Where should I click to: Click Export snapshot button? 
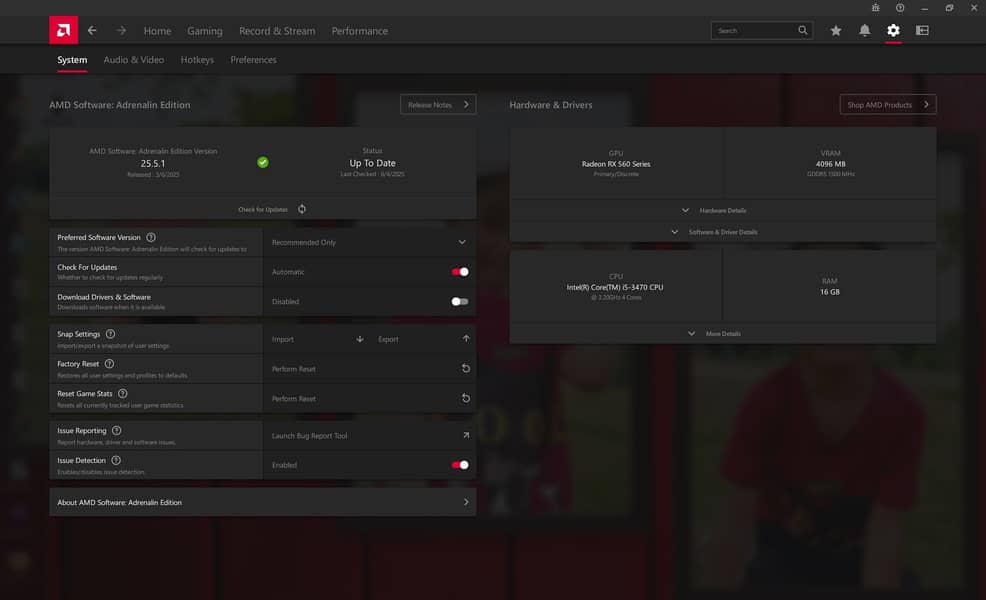(x=423, y=339)
